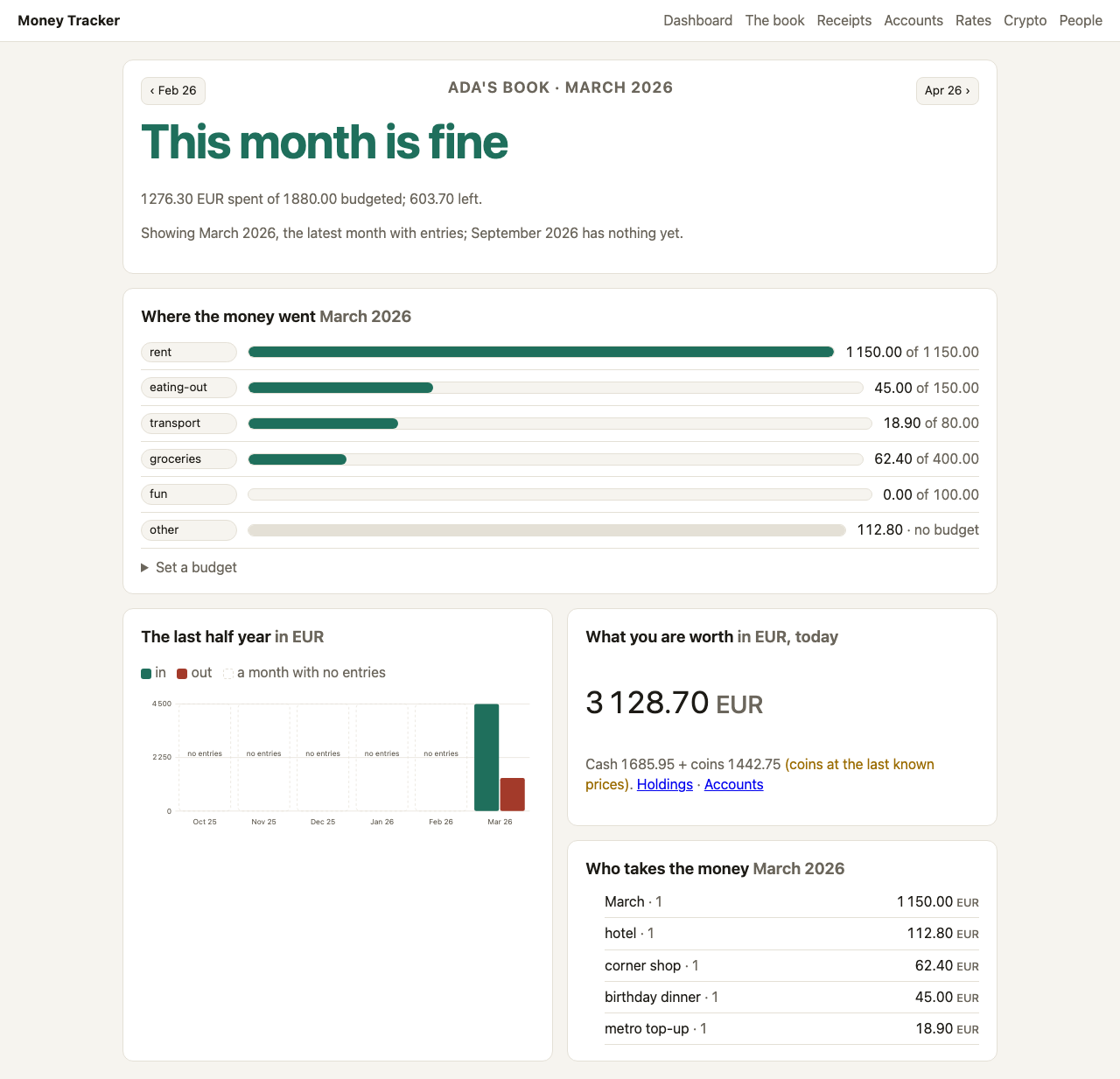This screenshot has width=1120, height=1079.
Task: Click the rent budget progress bar
Action: pyautogui.click(x=541, y=352)
